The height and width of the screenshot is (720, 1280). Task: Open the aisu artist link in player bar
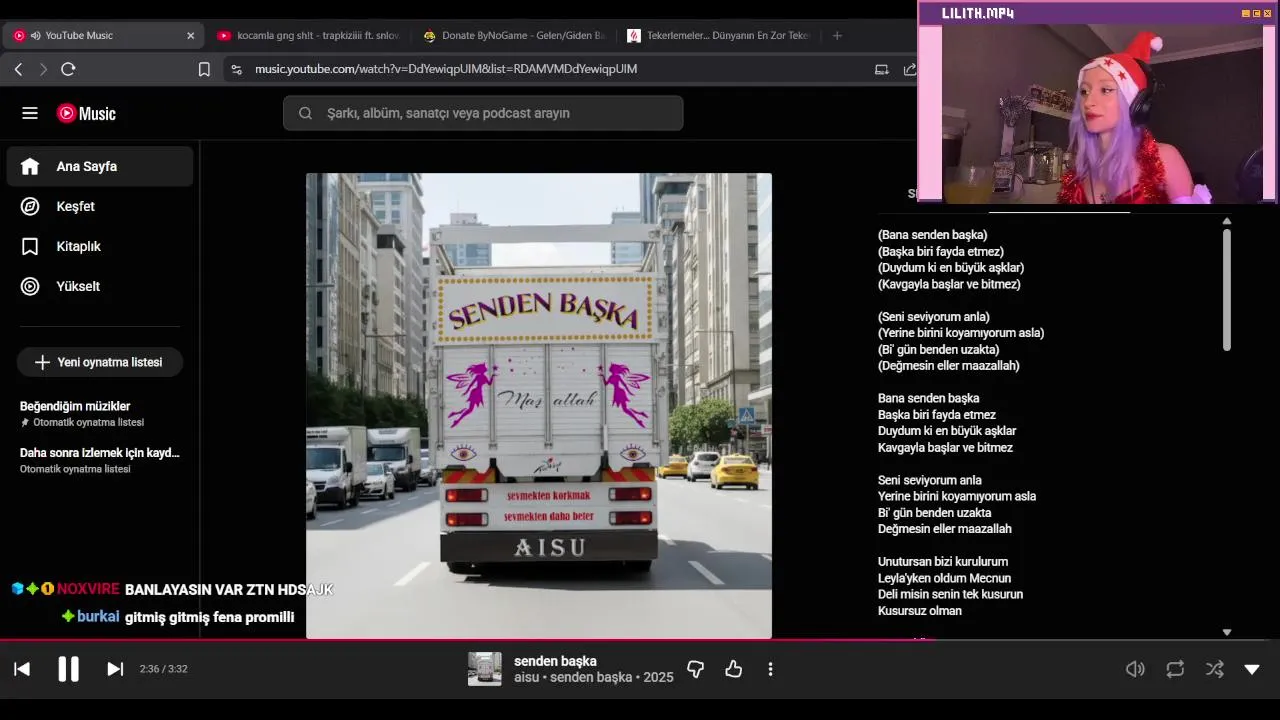pyautogui.click(x=526, y=677)
